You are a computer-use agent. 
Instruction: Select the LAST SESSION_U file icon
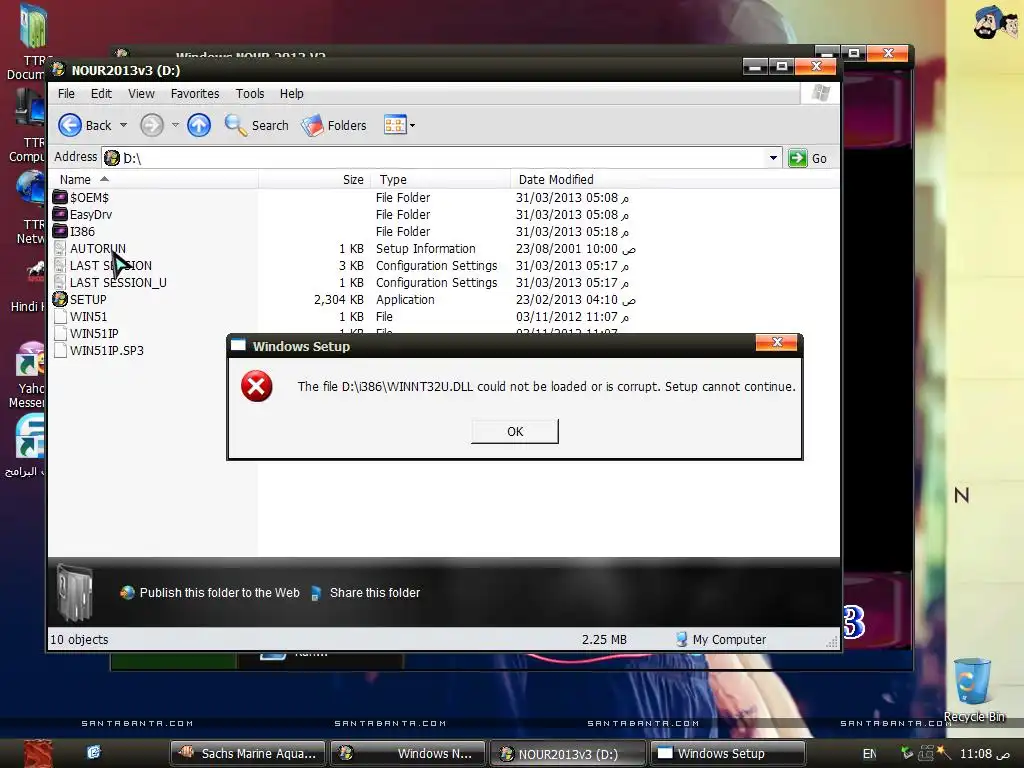[x=60, y=282]
